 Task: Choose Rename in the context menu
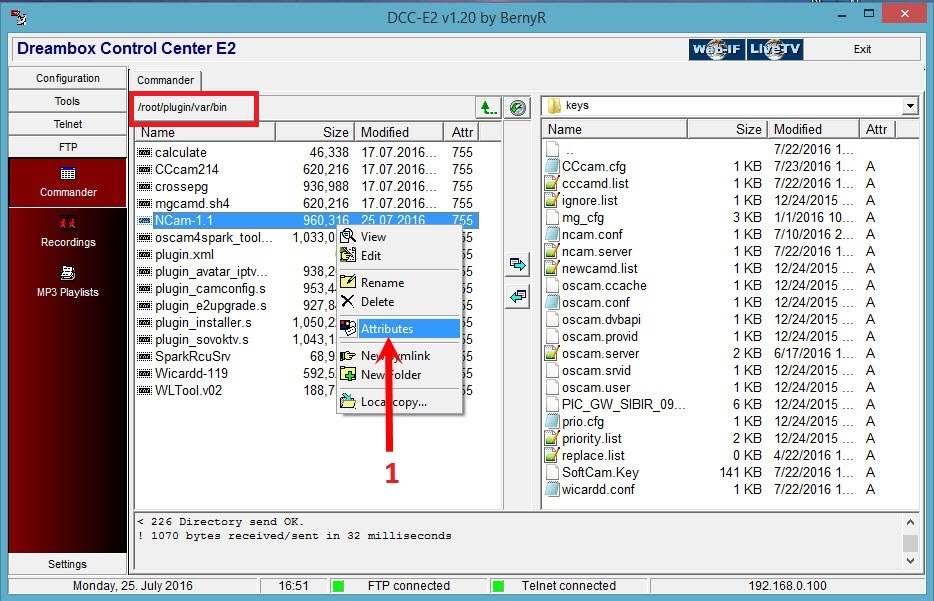382,283
